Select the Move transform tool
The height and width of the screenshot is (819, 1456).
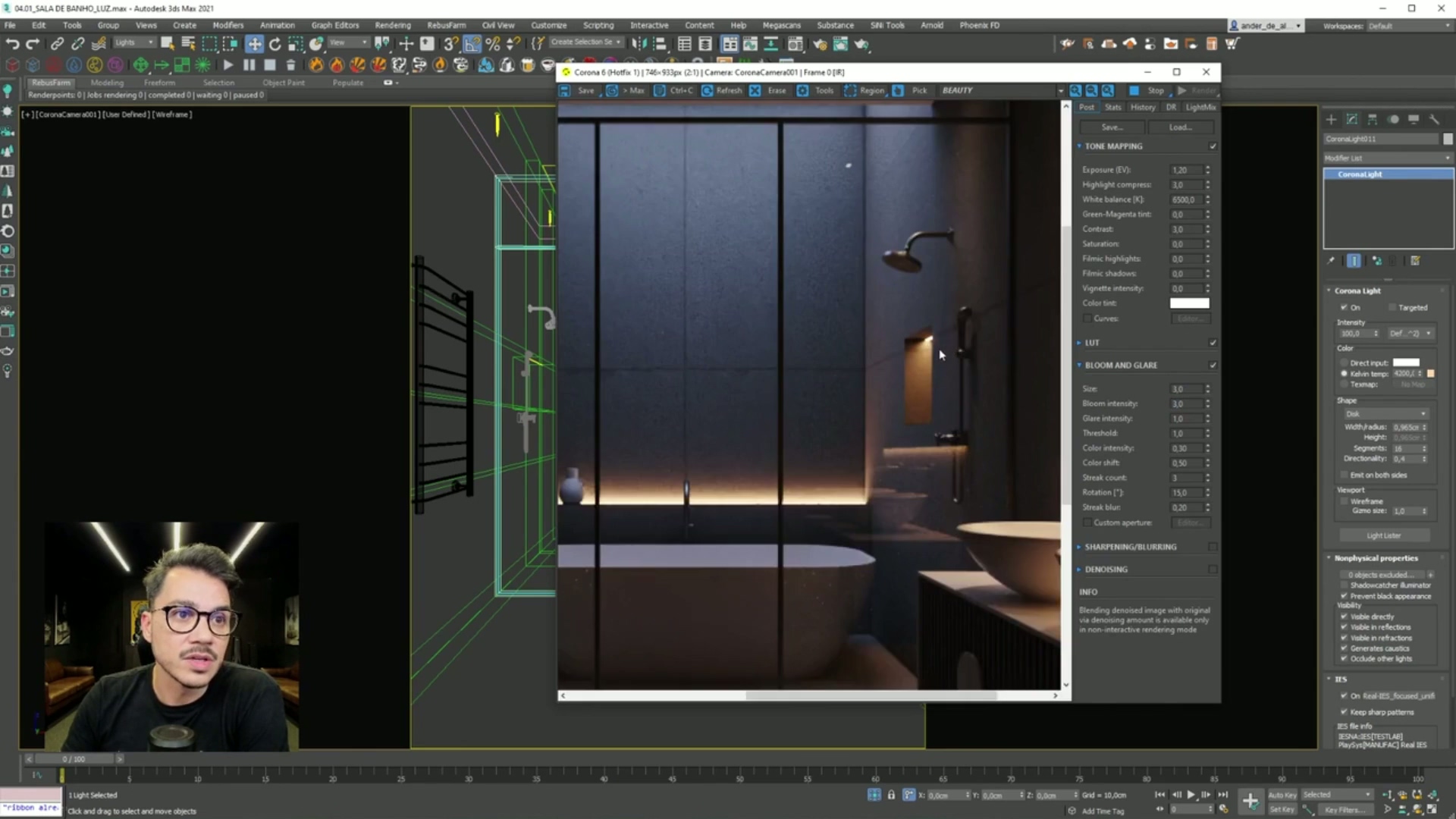254,44
